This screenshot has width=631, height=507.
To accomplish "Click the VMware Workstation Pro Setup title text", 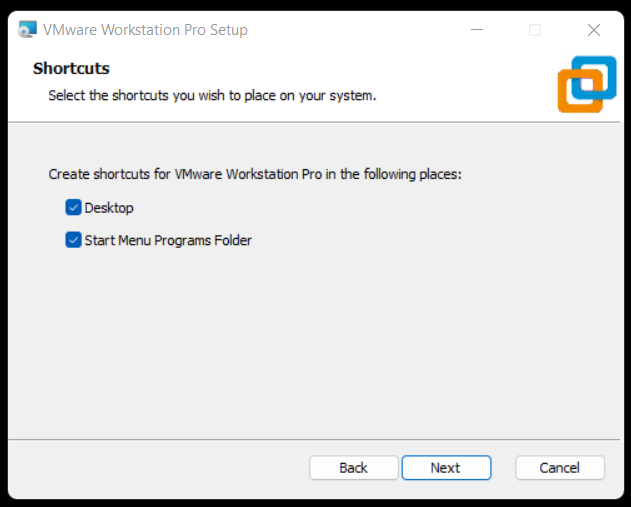I will coord(145,30).
